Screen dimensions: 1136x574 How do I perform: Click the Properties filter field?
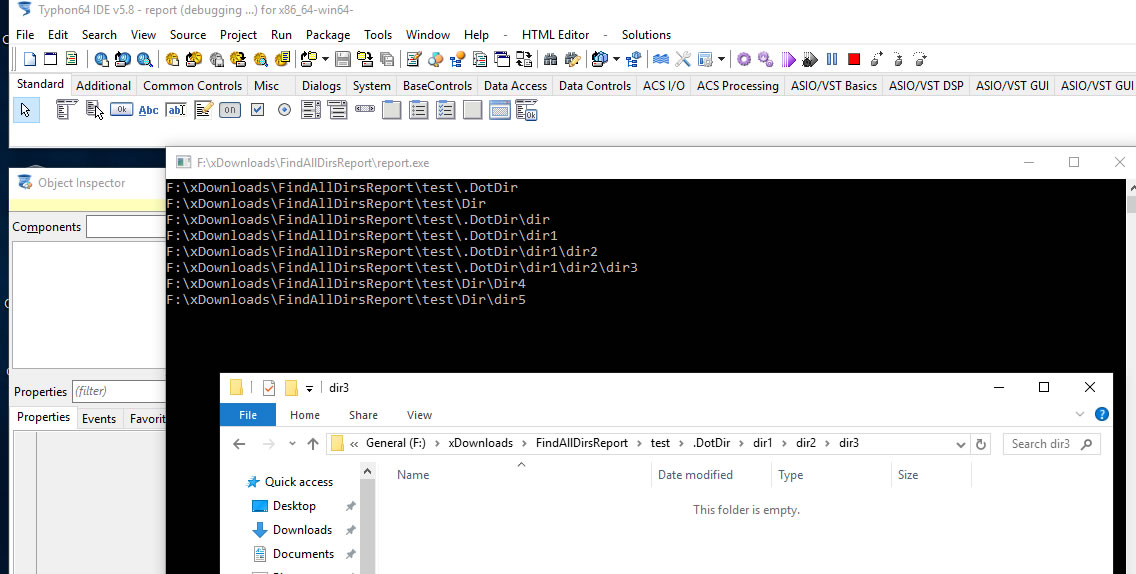coord(120,391)
